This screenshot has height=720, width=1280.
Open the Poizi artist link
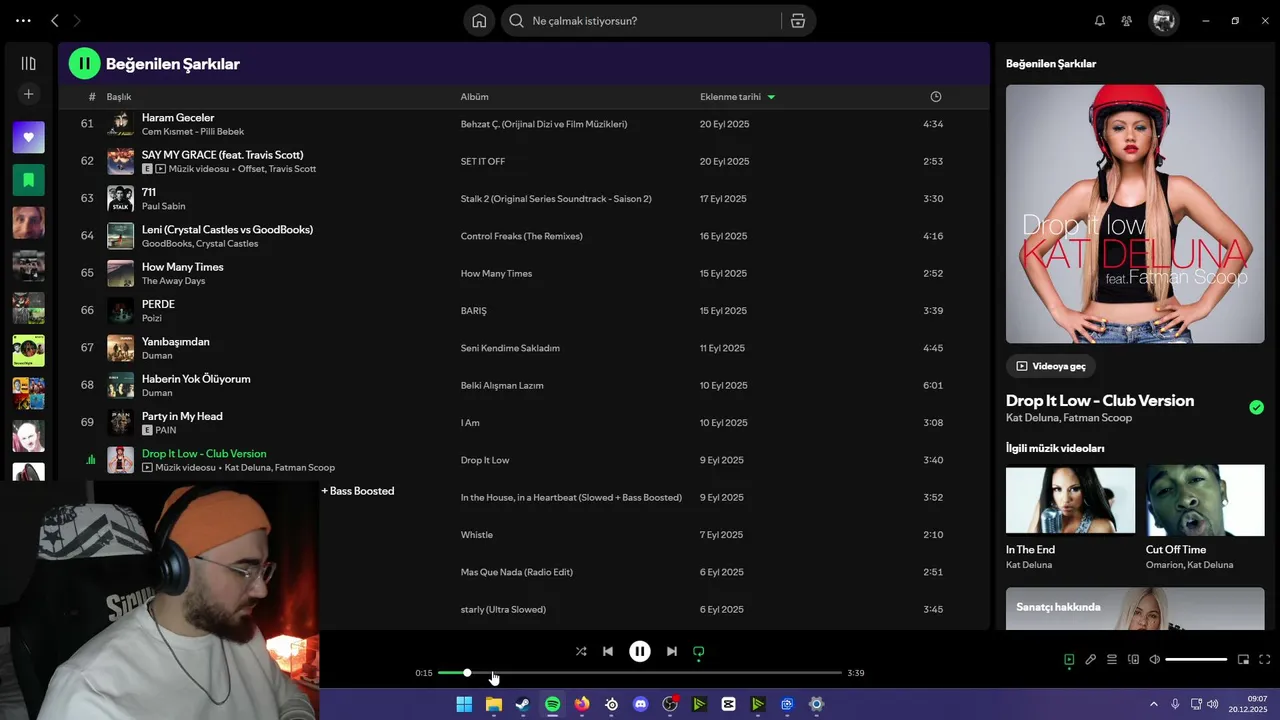tap(152, 318)
